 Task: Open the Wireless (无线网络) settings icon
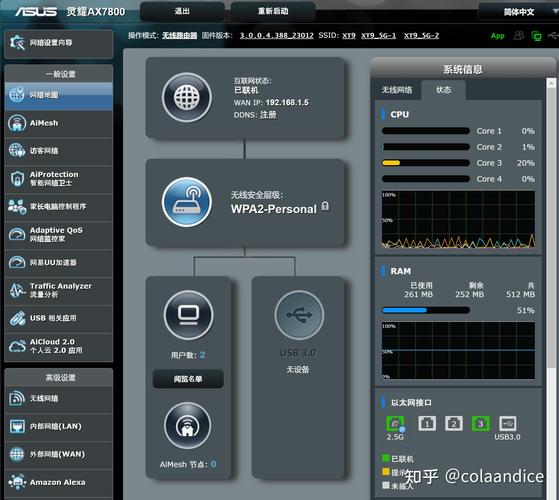(x=17, y=398)
